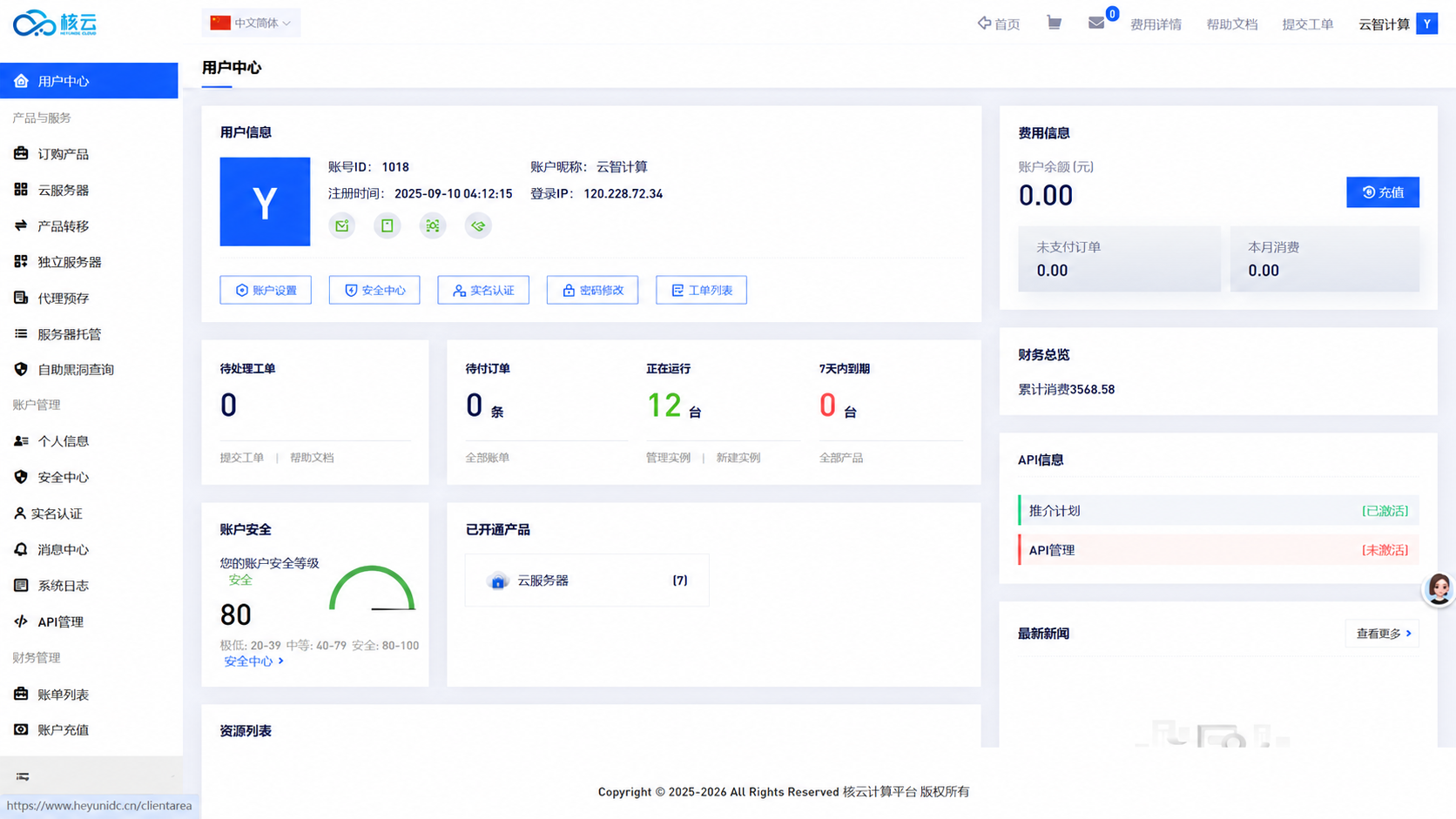The width and height of the screenshot is (1456, 819).
Task: Go to 首页 home link
Action: coord(999,23)
